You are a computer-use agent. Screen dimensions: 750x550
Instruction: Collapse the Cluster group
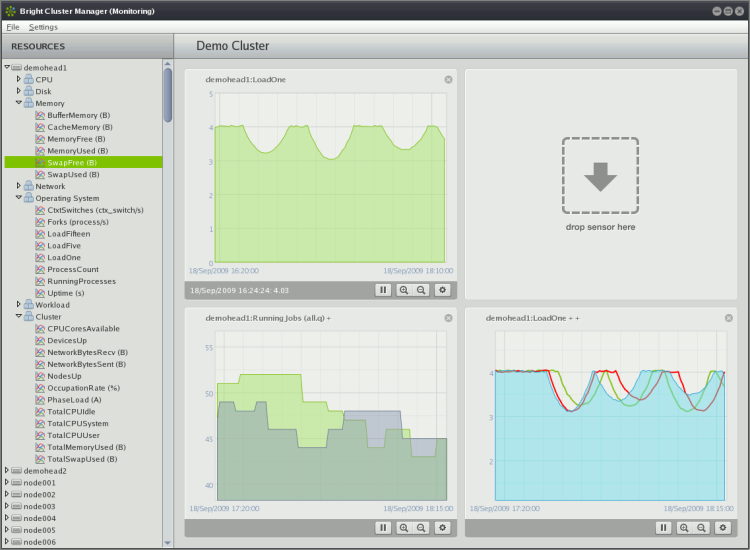19,316
